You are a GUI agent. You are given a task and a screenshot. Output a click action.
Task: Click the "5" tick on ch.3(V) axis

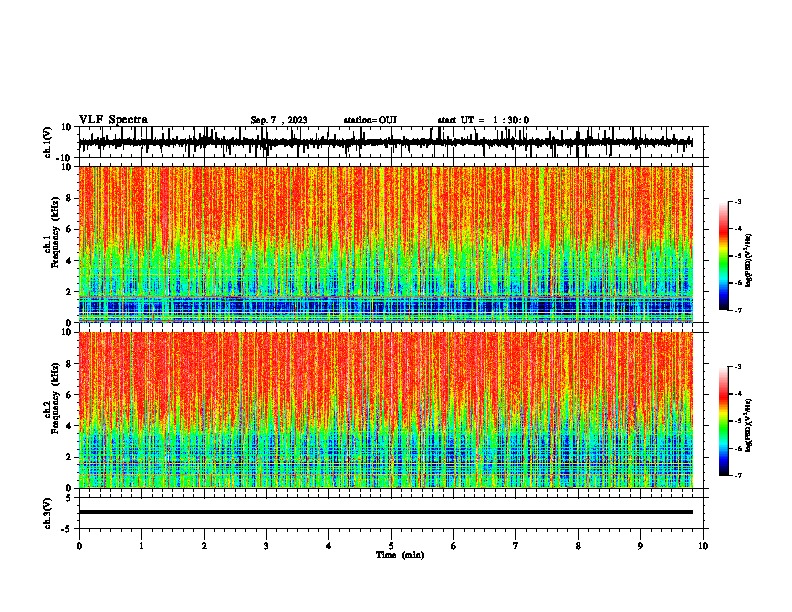(x=70, y=498)
